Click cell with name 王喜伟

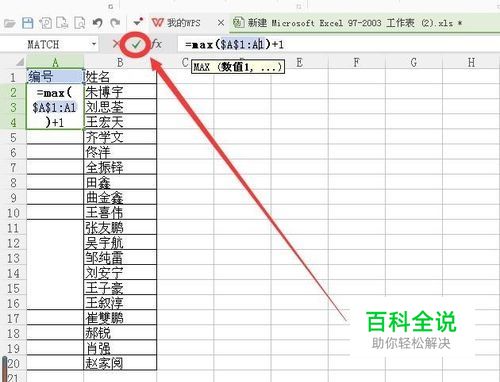coord(120,212)
